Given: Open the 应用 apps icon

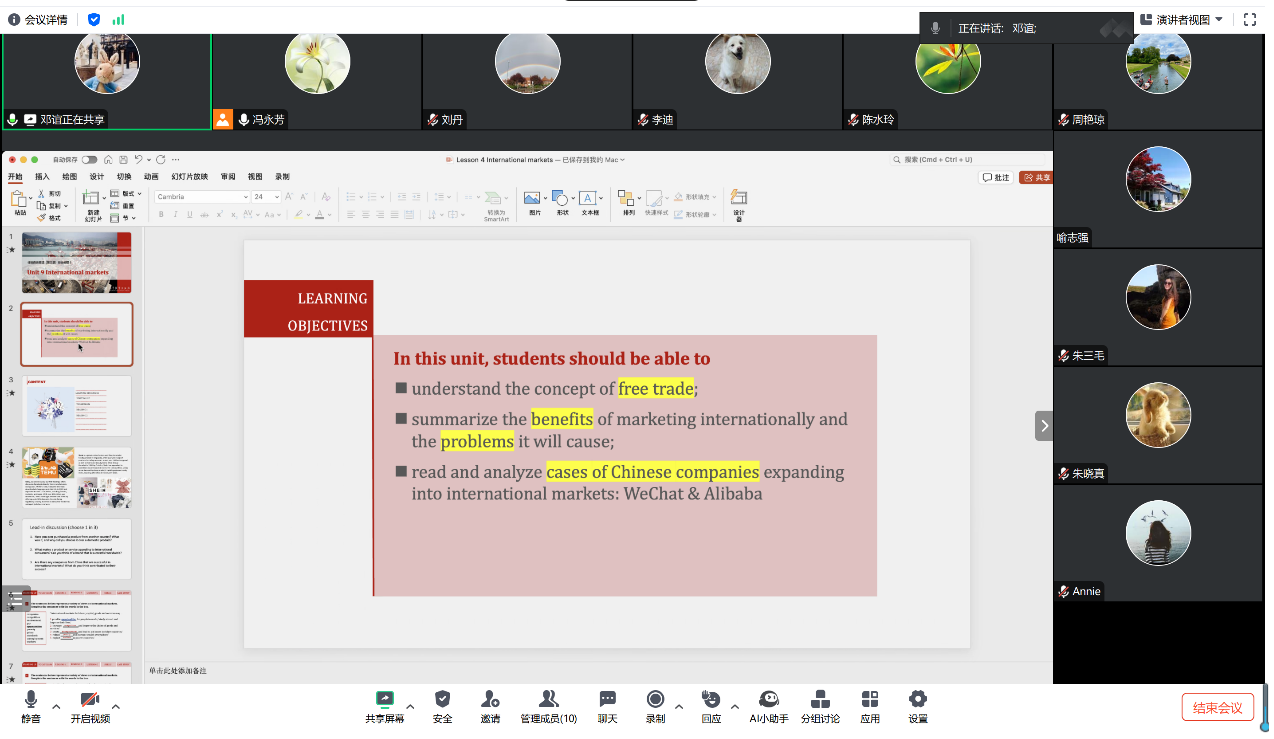Looking at the screenshot, I should coord(870,706).
